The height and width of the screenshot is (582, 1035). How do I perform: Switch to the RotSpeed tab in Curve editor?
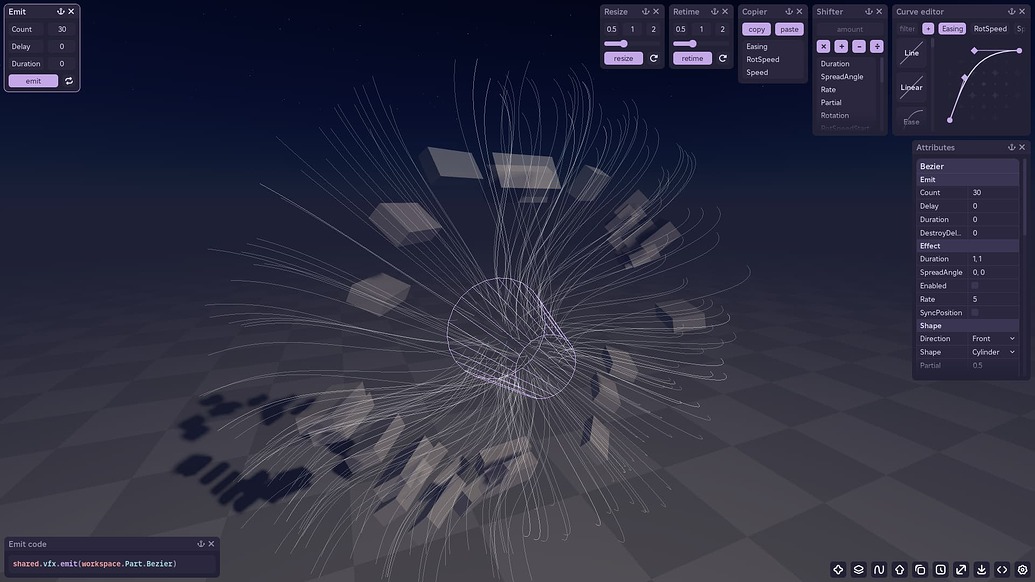[988, 27]
